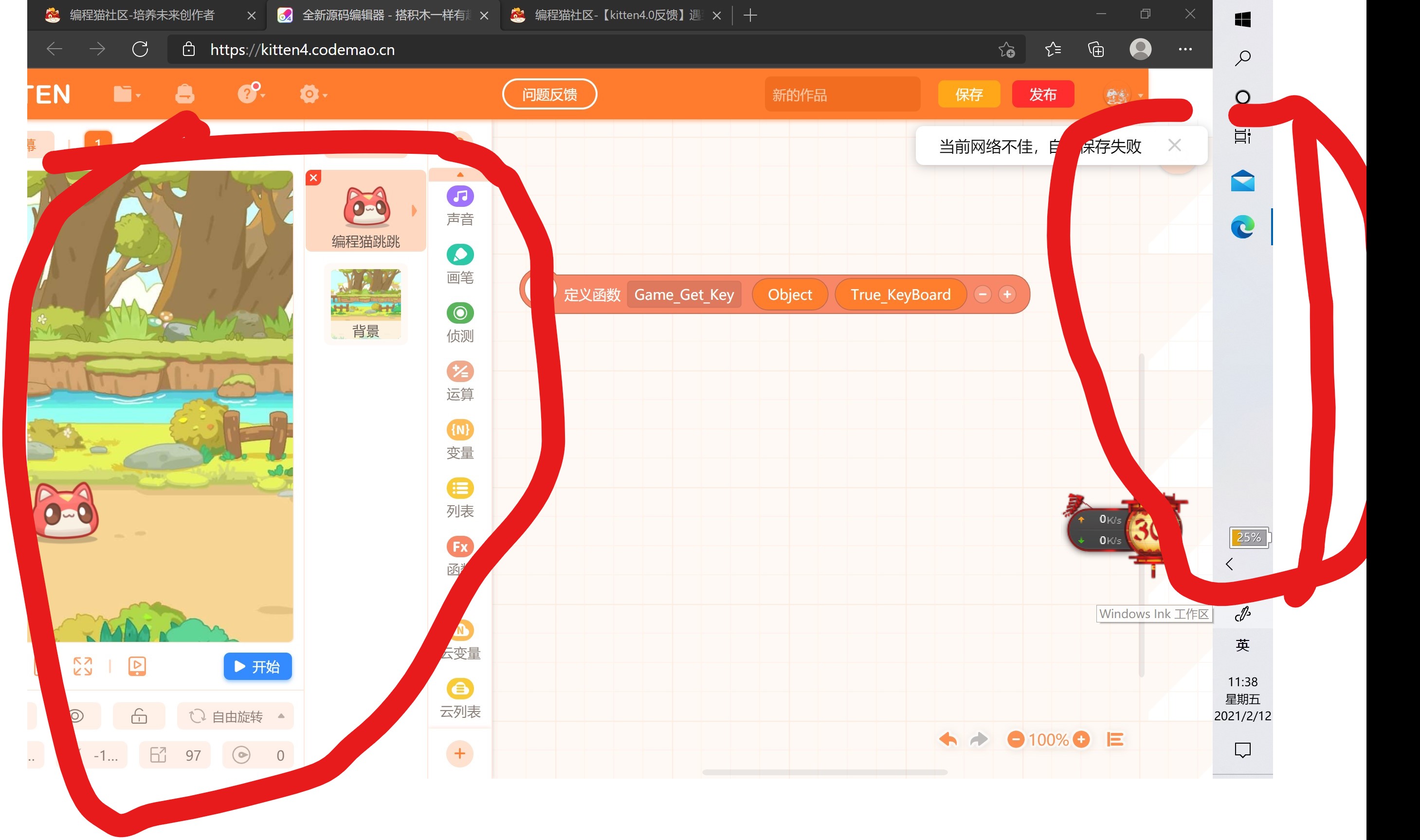This screenshot has height=840, width=1420.
Task: Click the Game_Get_Key function name field
Action: [684, 294]
